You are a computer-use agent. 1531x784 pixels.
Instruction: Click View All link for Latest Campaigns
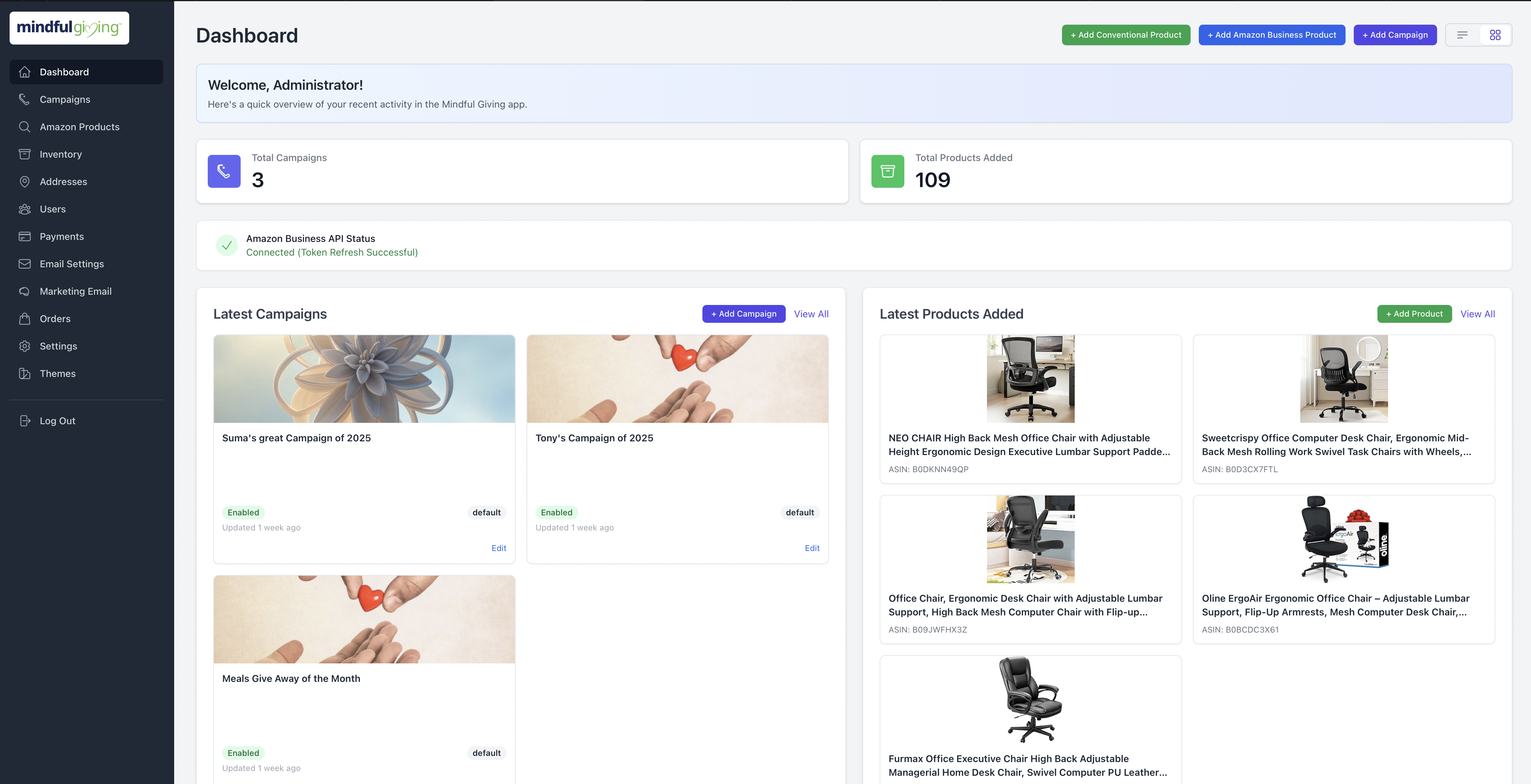(x=811, y=314)
